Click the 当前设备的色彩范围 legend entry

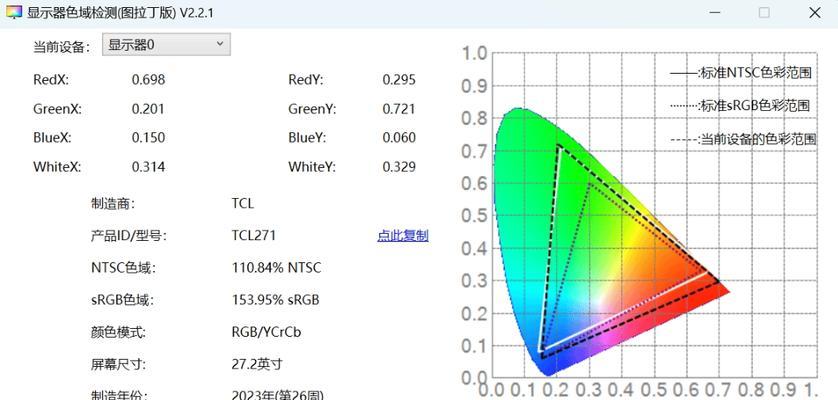click(x=743, y=140)
